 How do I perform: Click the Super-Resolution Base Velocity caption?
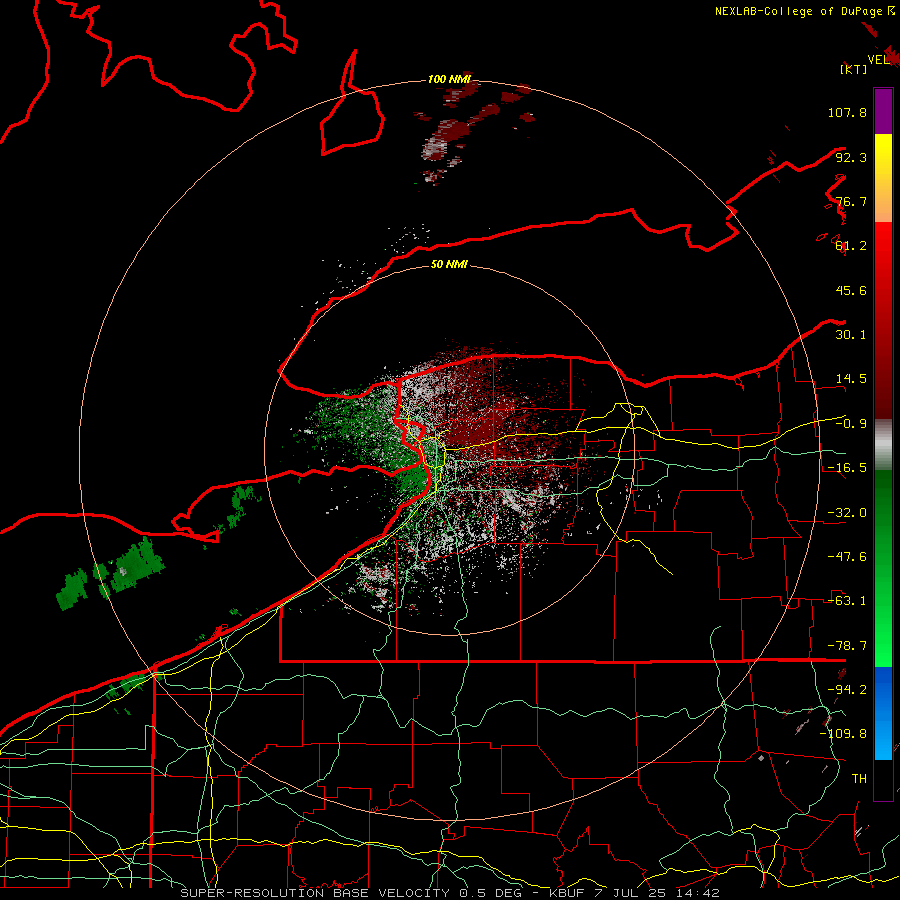pyautogui.click(x=449, y=893)
